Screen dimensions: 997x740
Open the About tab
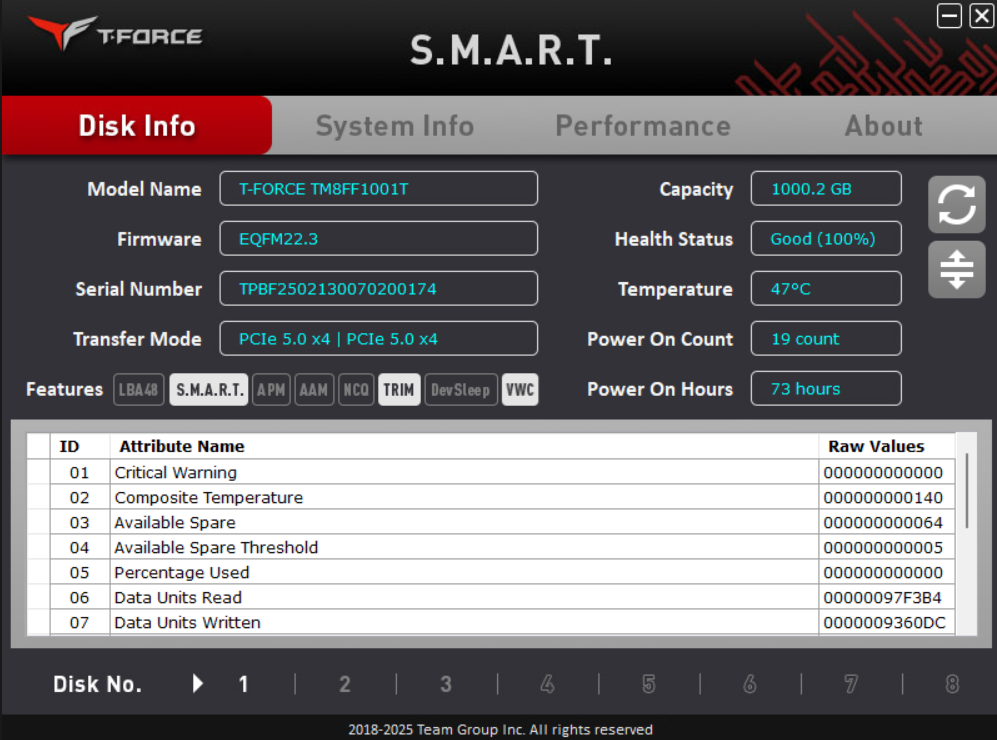pos(883,125)
